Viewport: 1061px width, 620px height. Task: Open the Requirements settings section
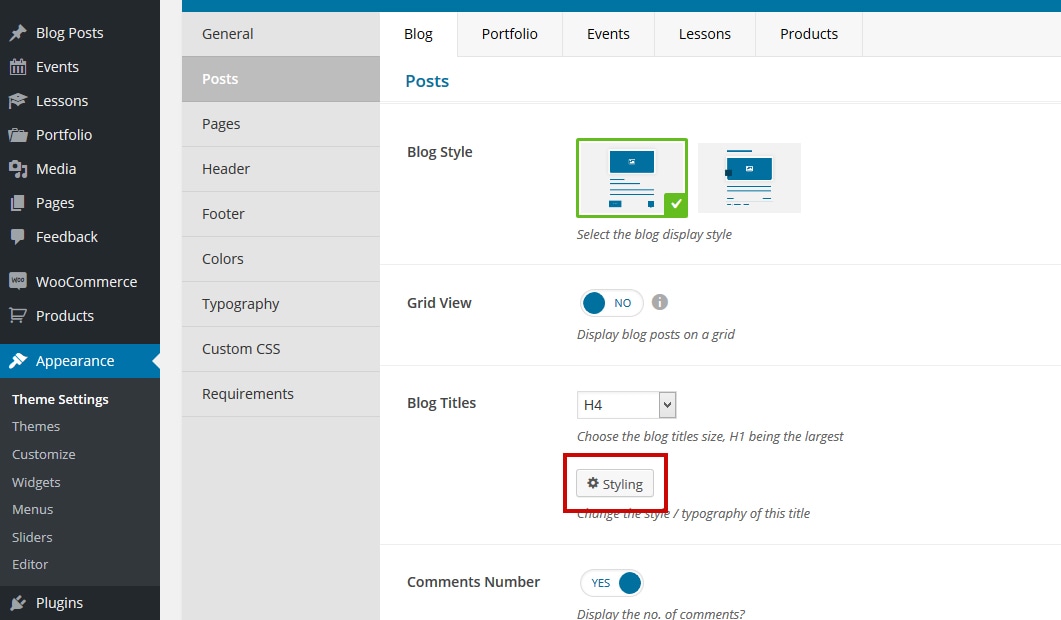(281, 394)
